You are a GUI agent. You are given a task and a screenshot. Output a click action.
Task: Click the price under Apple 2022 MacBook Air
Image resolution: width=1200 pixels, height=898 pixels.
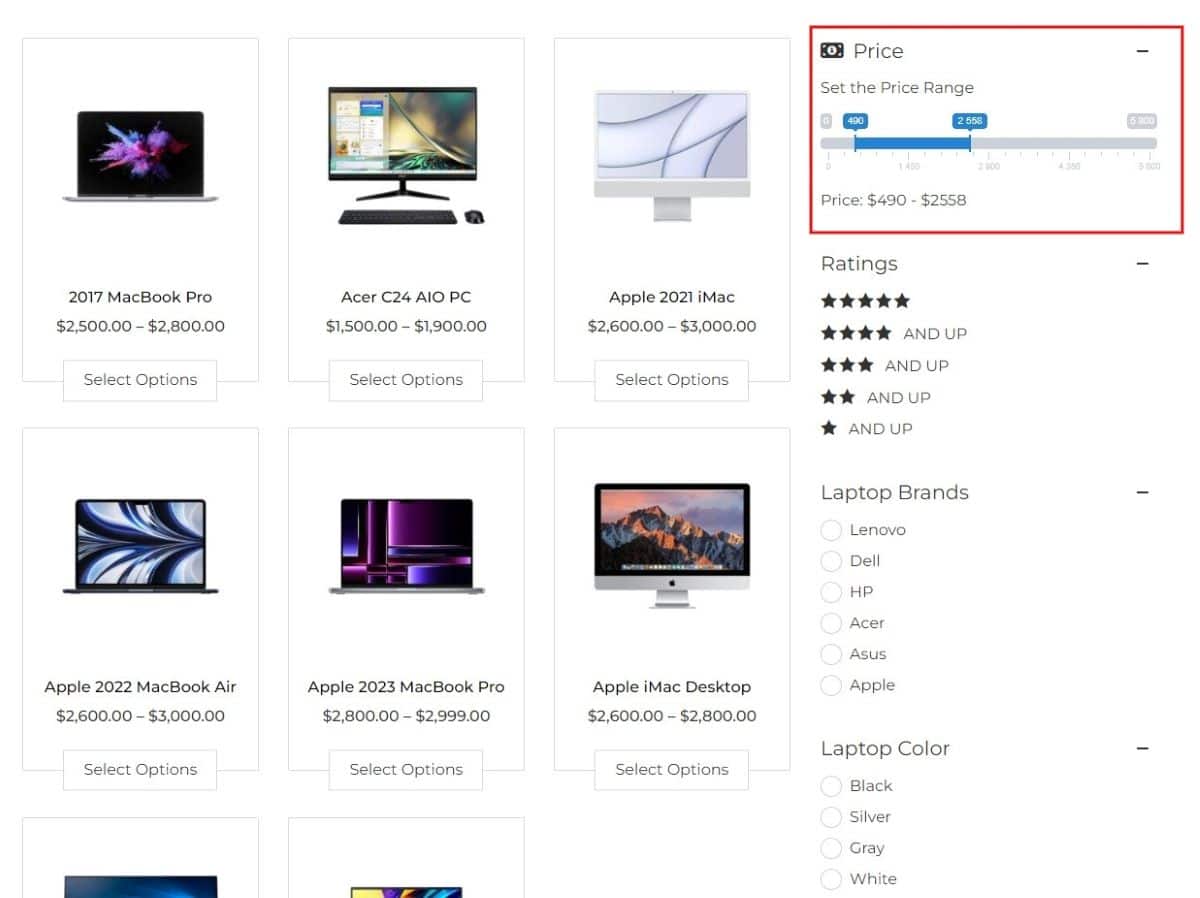click(x=140, y=716)
